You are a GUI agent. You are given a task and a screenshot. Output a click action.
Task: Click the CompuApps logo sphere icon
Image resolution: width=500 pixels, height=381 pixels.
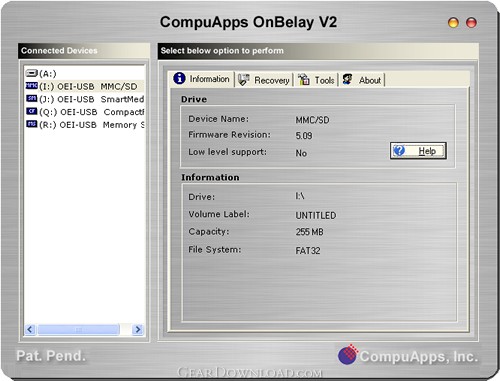347,354
